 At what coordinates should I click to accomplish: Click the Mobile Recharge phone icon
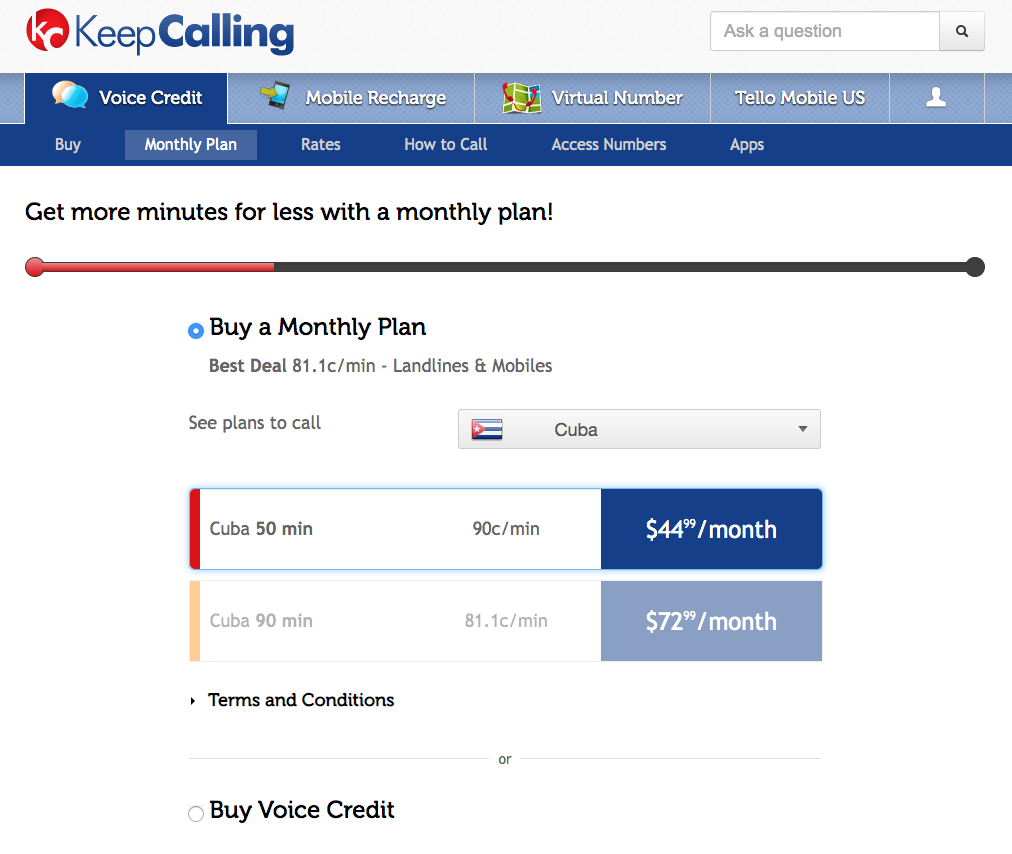[x=276, y=95]
